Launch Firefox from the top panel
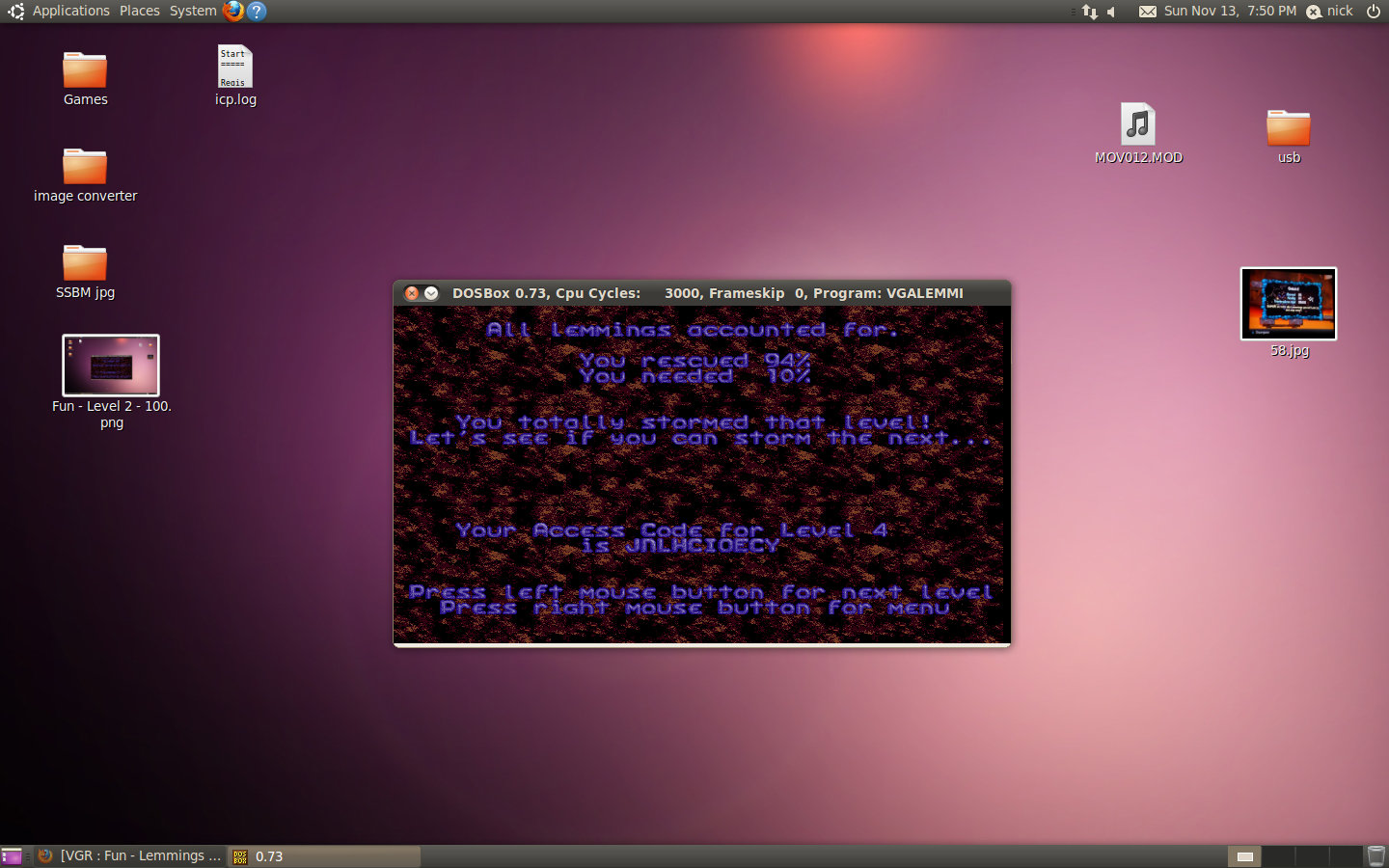Viewport: 1389px width, 868px height. 233,11
